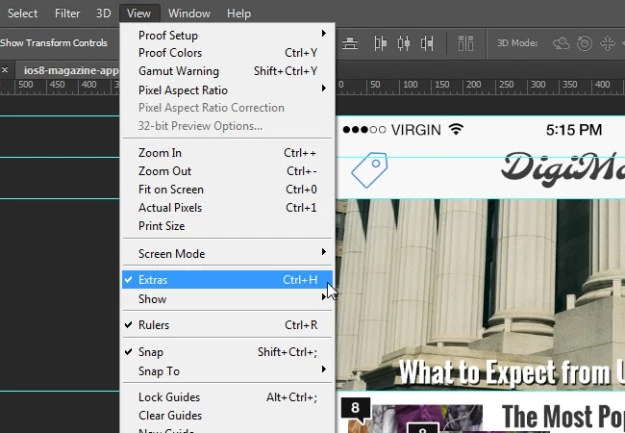The width and height of the screenshot is (625, 433).
Task: Open the Filter menu
Action: tap(67, 13)
